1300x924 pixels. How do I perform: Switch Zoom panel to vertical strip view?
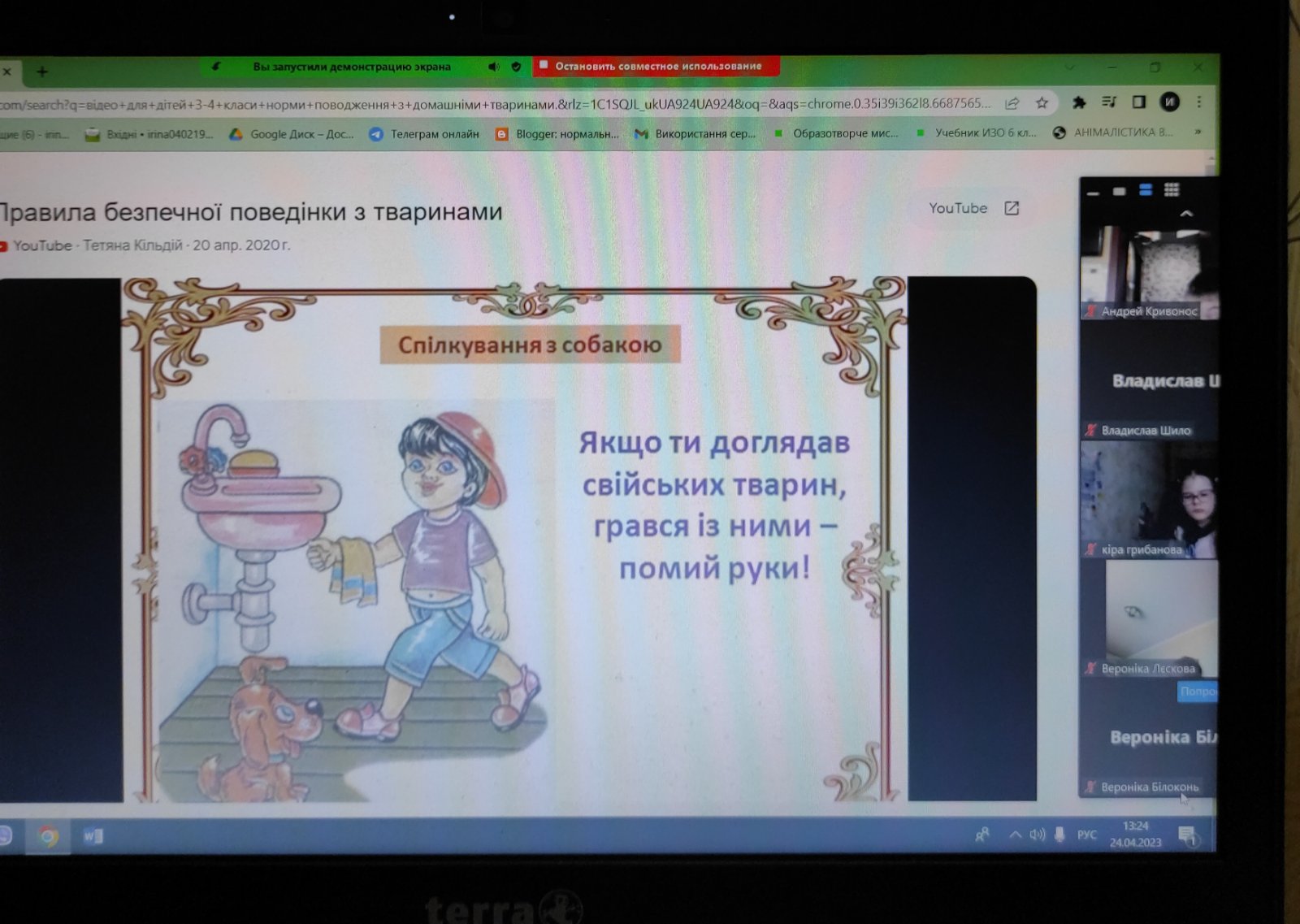tap(1146, 190)
